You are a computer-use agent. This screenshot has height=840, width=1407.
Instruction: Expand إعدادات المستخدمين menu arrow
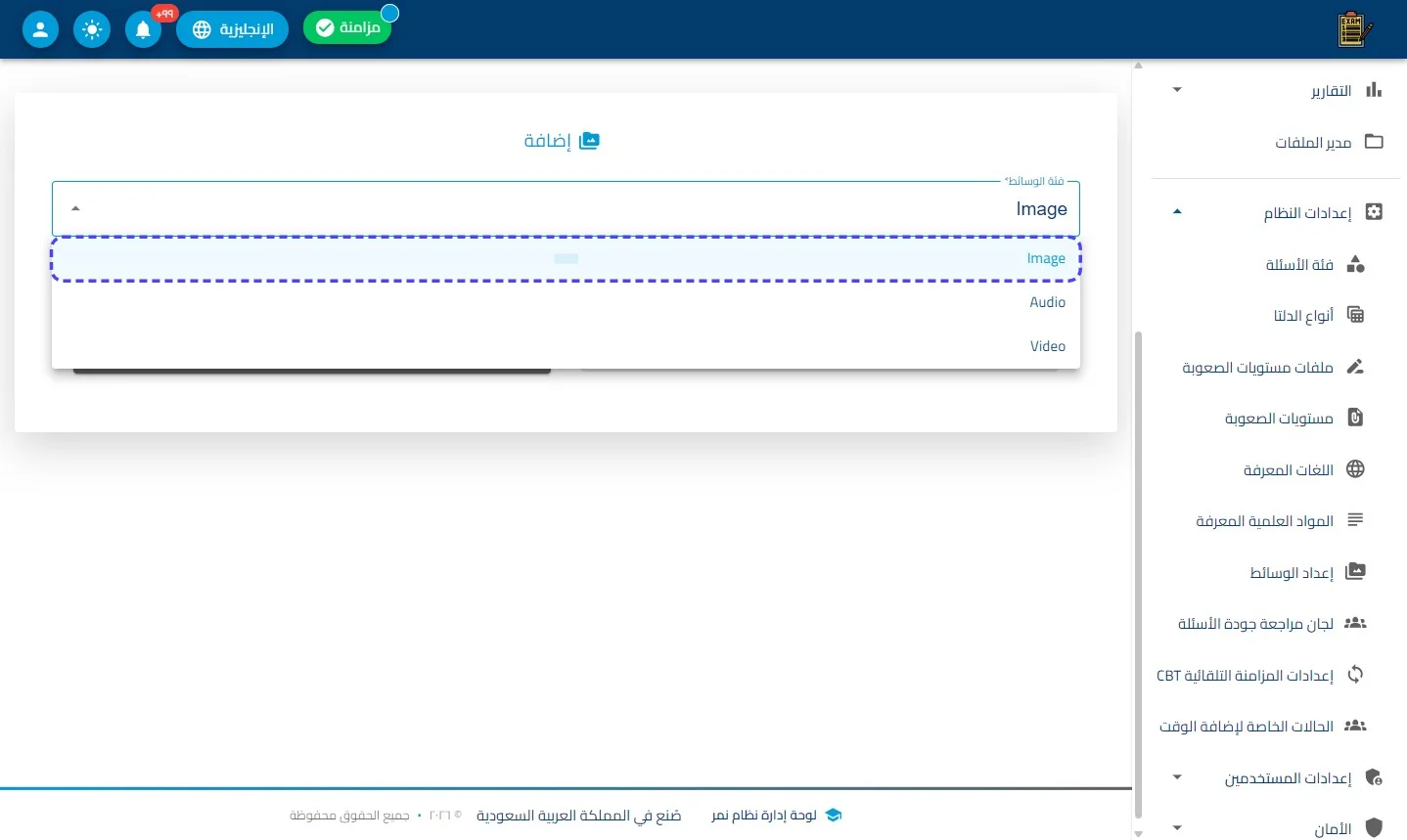[x=1177, y=777]
